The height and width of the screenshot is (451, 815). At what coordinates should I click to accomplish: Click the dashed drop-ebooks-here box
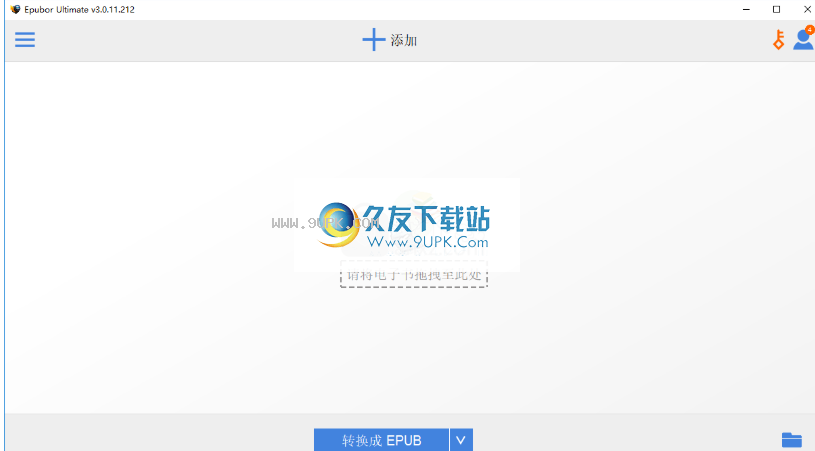pyautogui.click(x=414, y=274)
